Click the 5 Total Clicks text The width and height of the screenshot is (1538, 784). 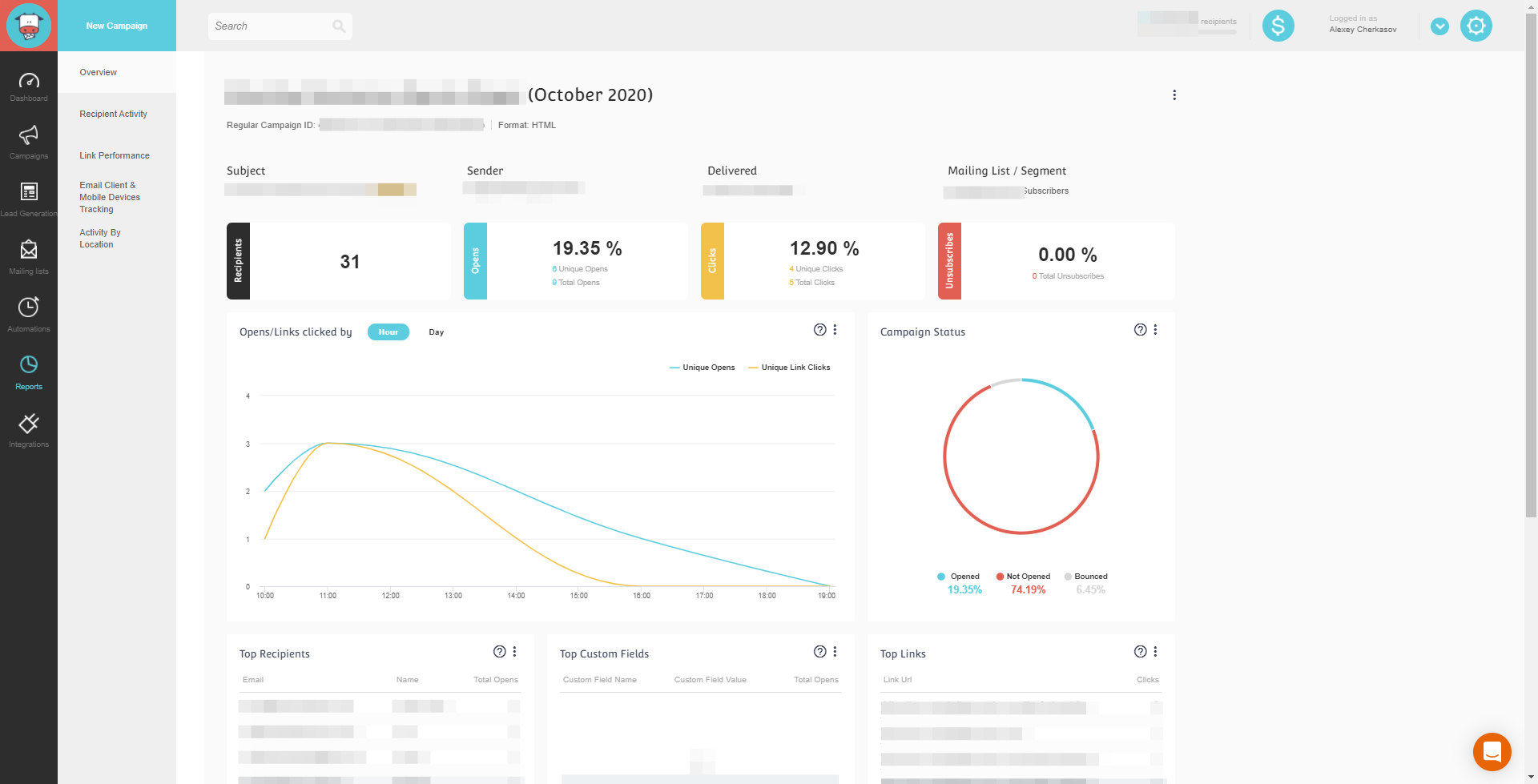(x=812, y=283)
